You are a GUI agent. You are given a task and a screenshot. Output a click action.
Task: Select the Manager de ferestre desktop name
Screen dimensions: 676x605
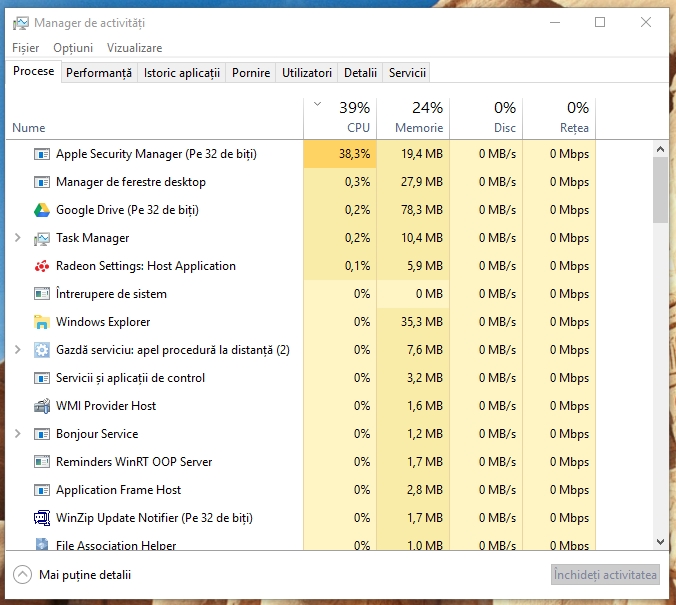[131, 182]
